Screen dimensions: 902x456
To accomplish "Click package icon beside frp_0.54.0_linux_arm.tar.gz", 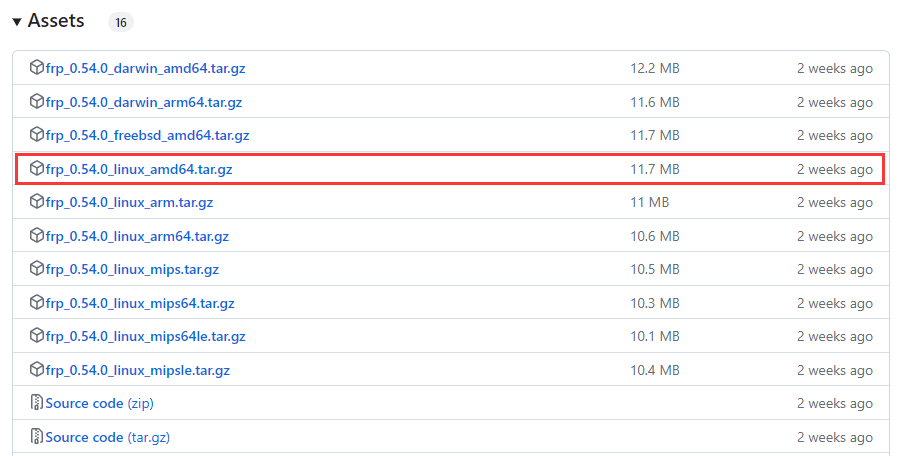I will tap(37, 202).
